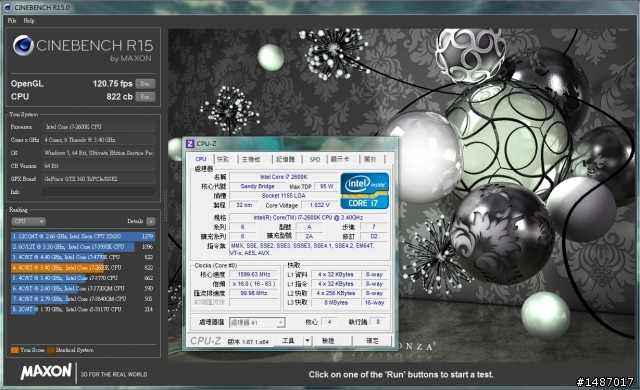Click the L3 cache 8 MBytes value
The width and height of the screenshot is (640, 390).
[x=336, y=302]
